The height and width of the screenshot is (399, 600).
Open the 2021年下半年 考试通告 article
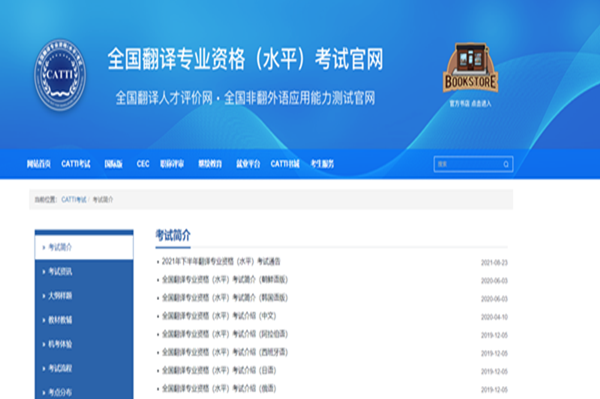(221, 261)
